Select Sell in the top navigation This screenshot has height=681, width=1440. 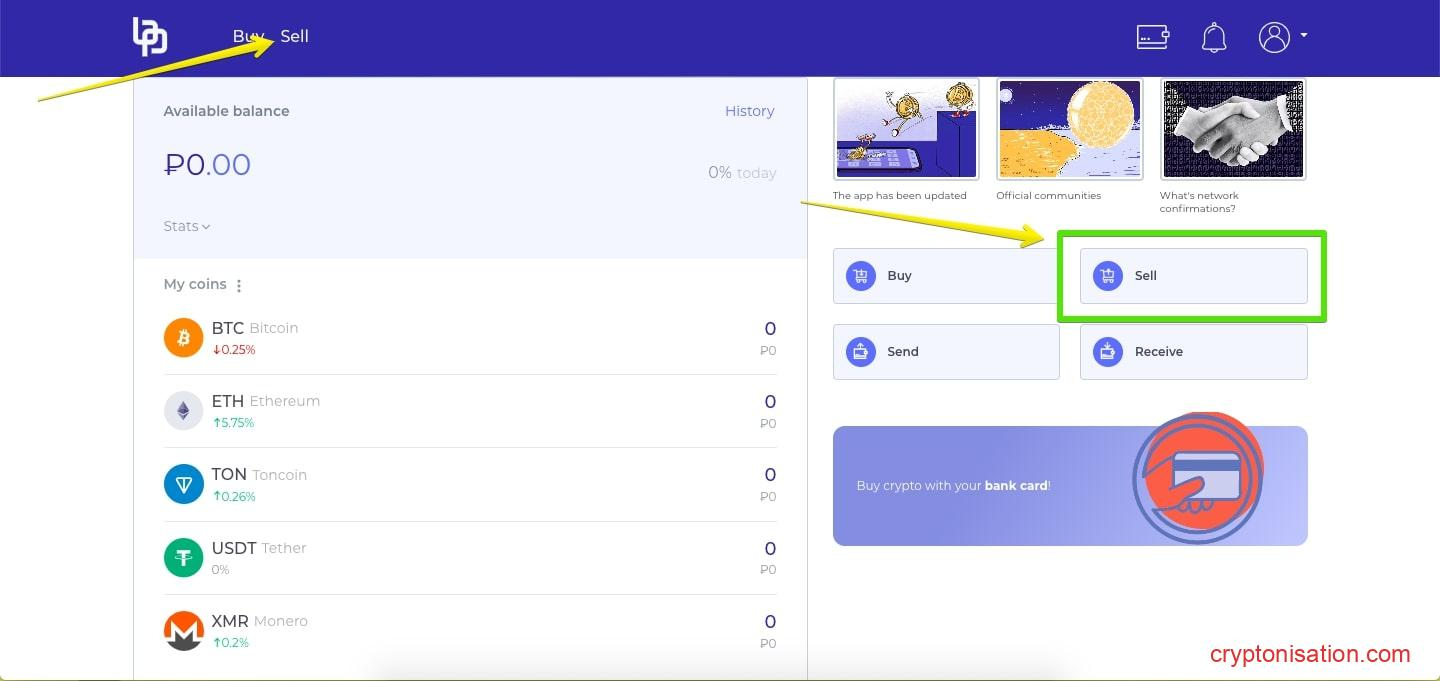[x=295, y=36]
